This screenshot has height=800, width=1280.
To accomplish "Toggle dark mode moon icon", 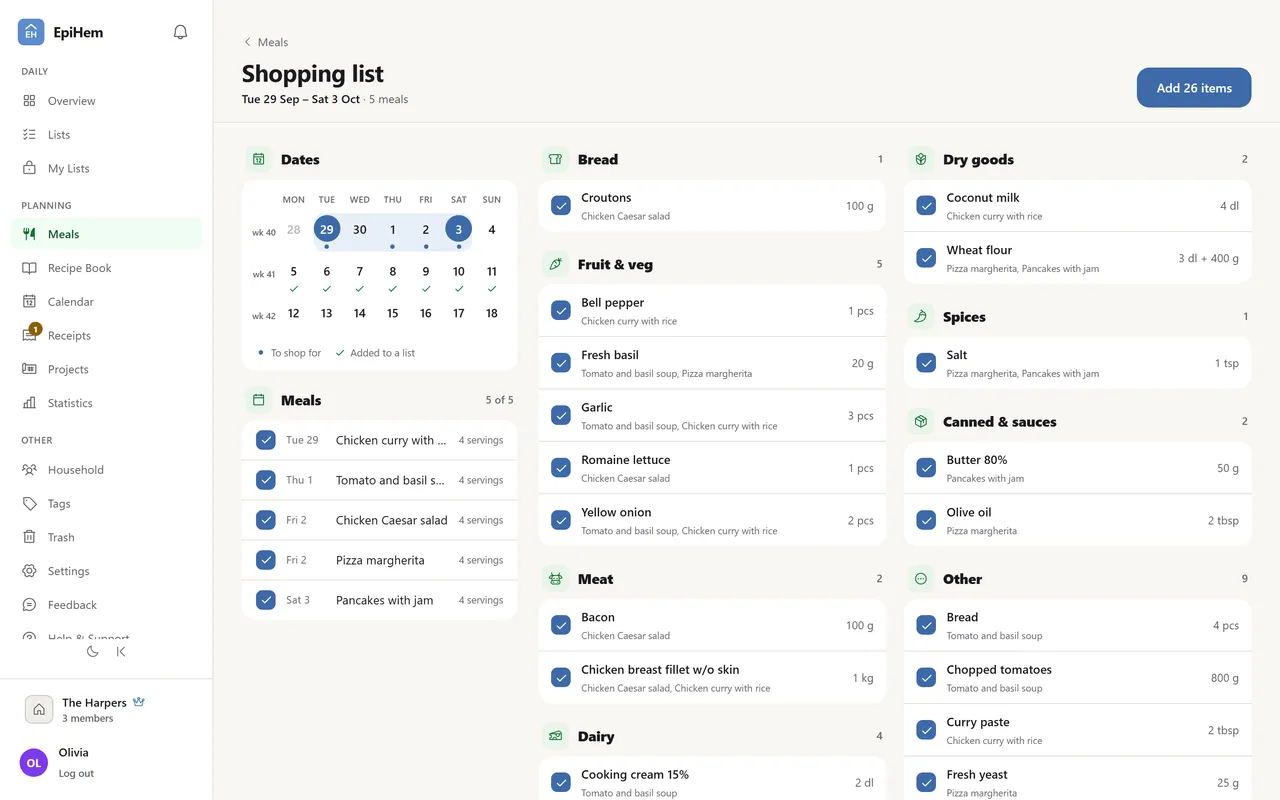I will point(93,651).
